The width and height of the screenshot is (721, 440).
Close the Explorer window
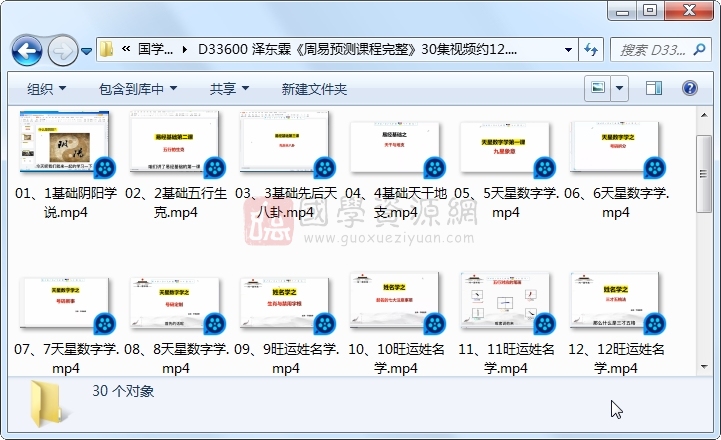click(x=688, y=11)
